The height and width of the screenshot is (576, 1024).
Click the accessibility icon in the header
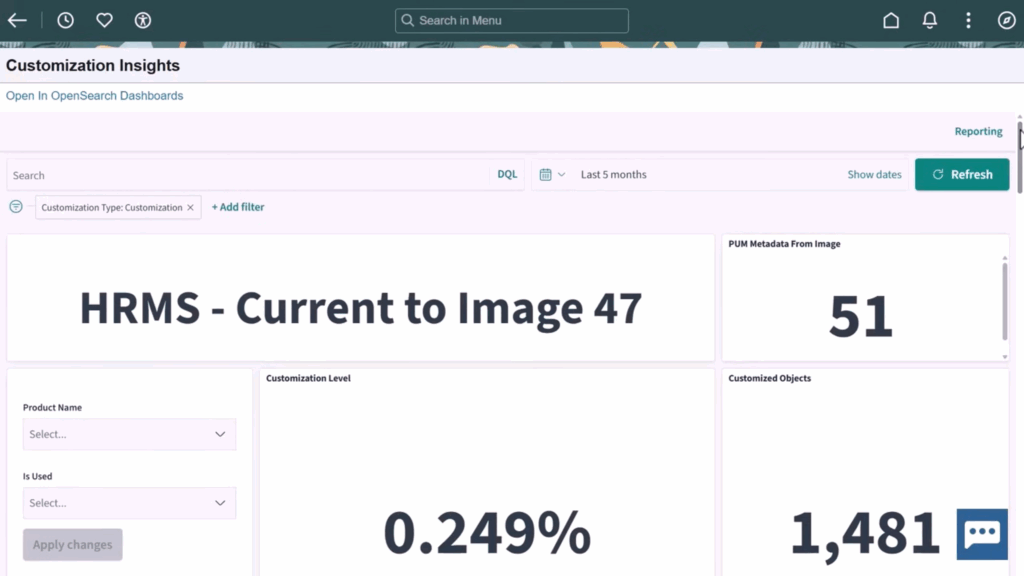pyautogui.click(x=142, y=20)
